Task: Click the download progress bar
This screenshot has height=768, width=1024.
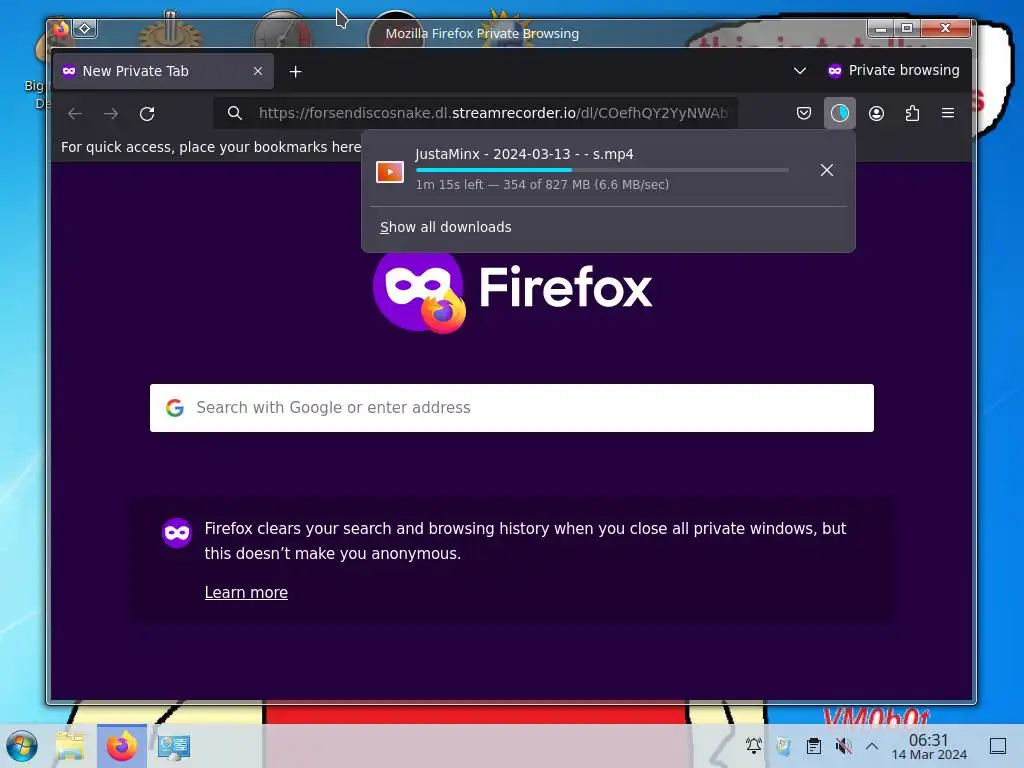Action: [602, 170]
